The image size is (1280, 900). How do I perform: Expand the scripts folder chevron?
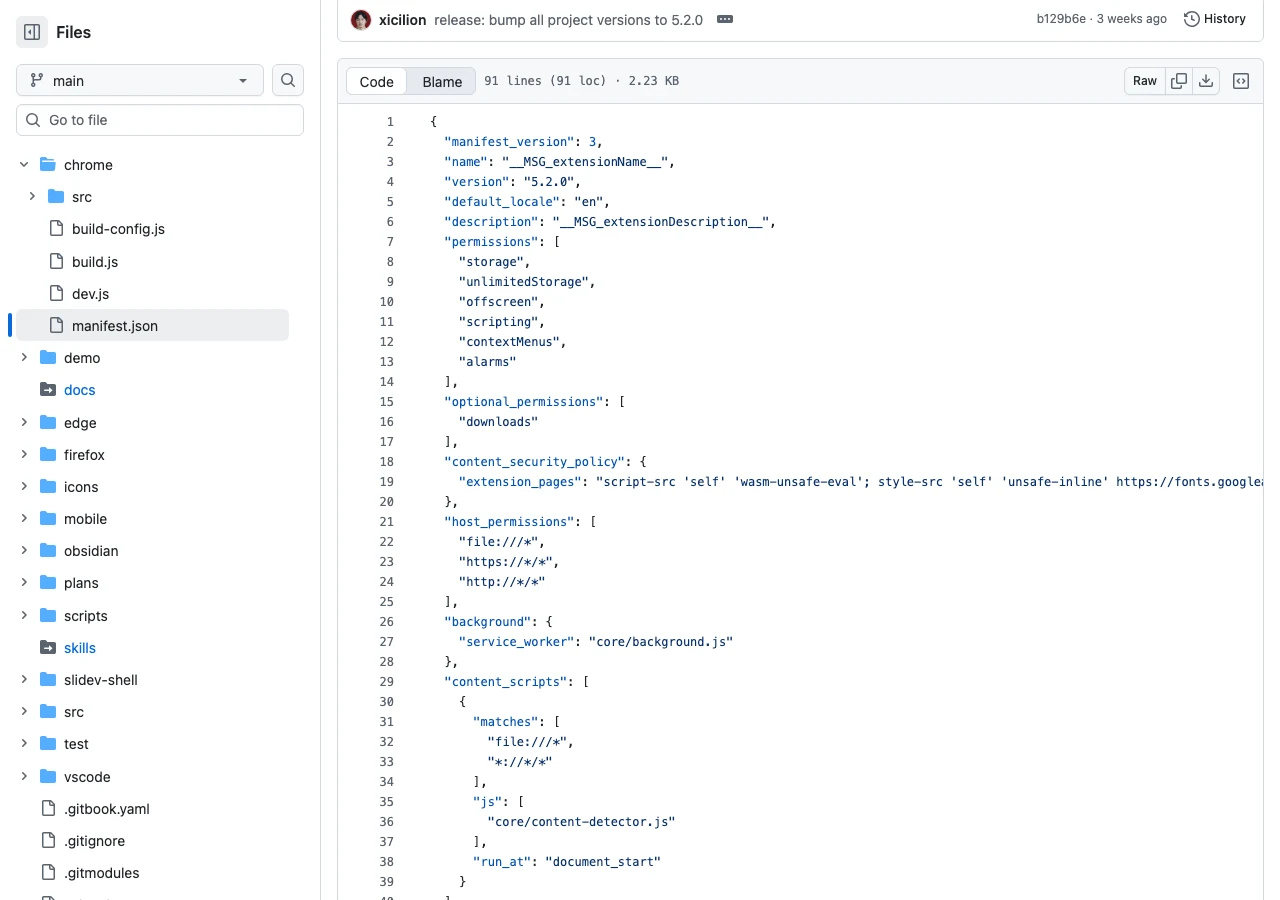pyautogui.click(x=24, y=616)
